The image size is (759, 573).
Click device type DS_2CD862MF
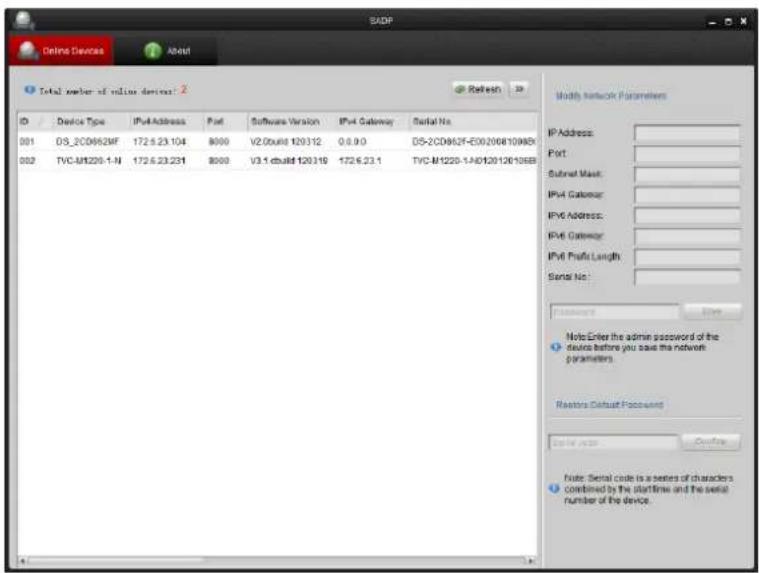pos(87,141)
